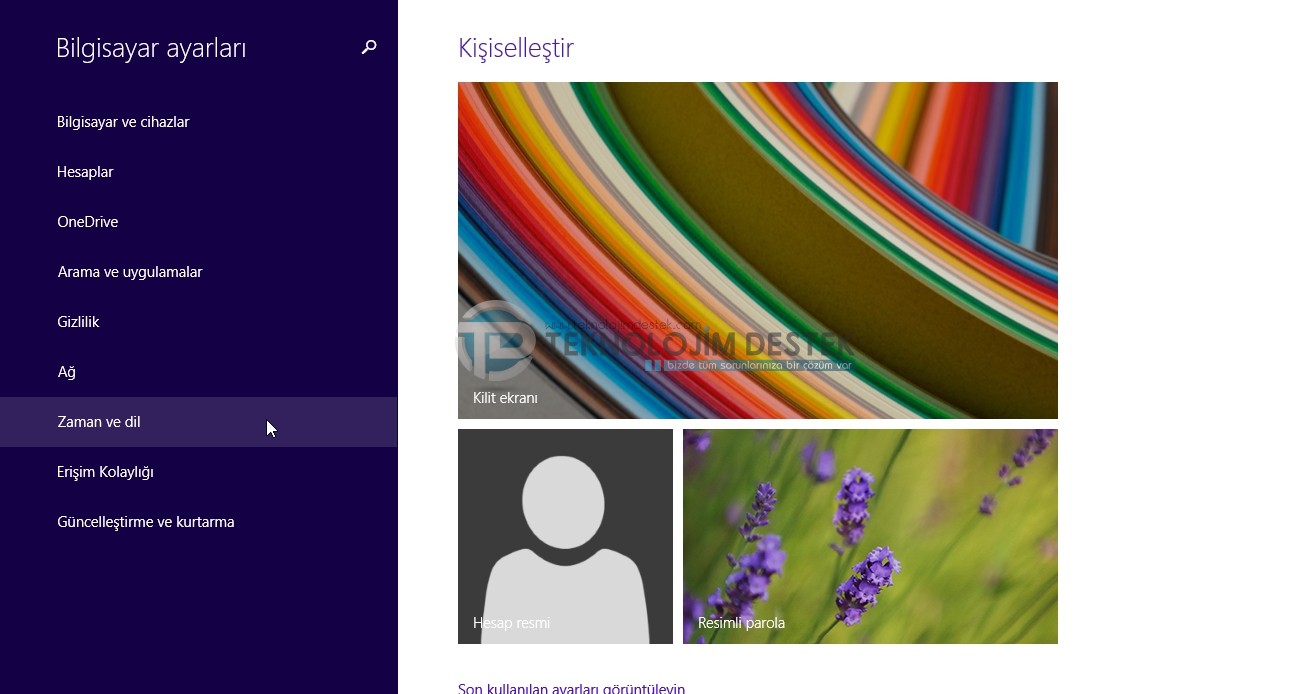Click the Kişiselleştir heading
Image resolution: width=1311 pixels, height=694 pixels.
[516, 48]
